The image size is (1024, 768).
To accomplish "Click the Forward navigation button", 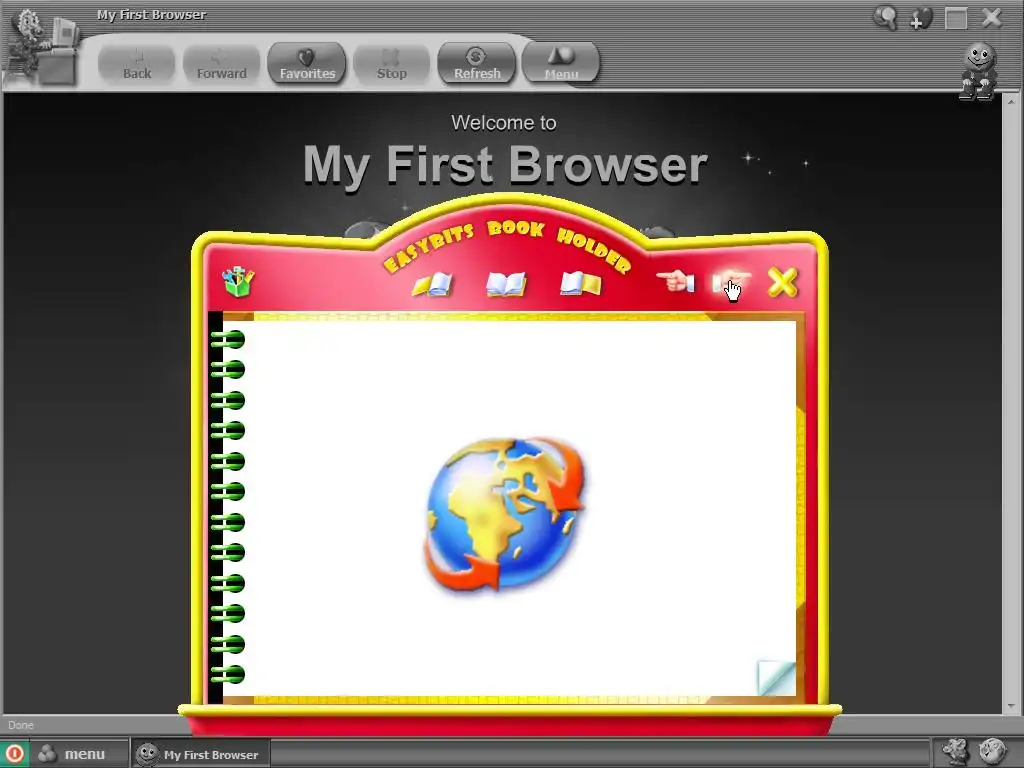I will click(221, 64).
